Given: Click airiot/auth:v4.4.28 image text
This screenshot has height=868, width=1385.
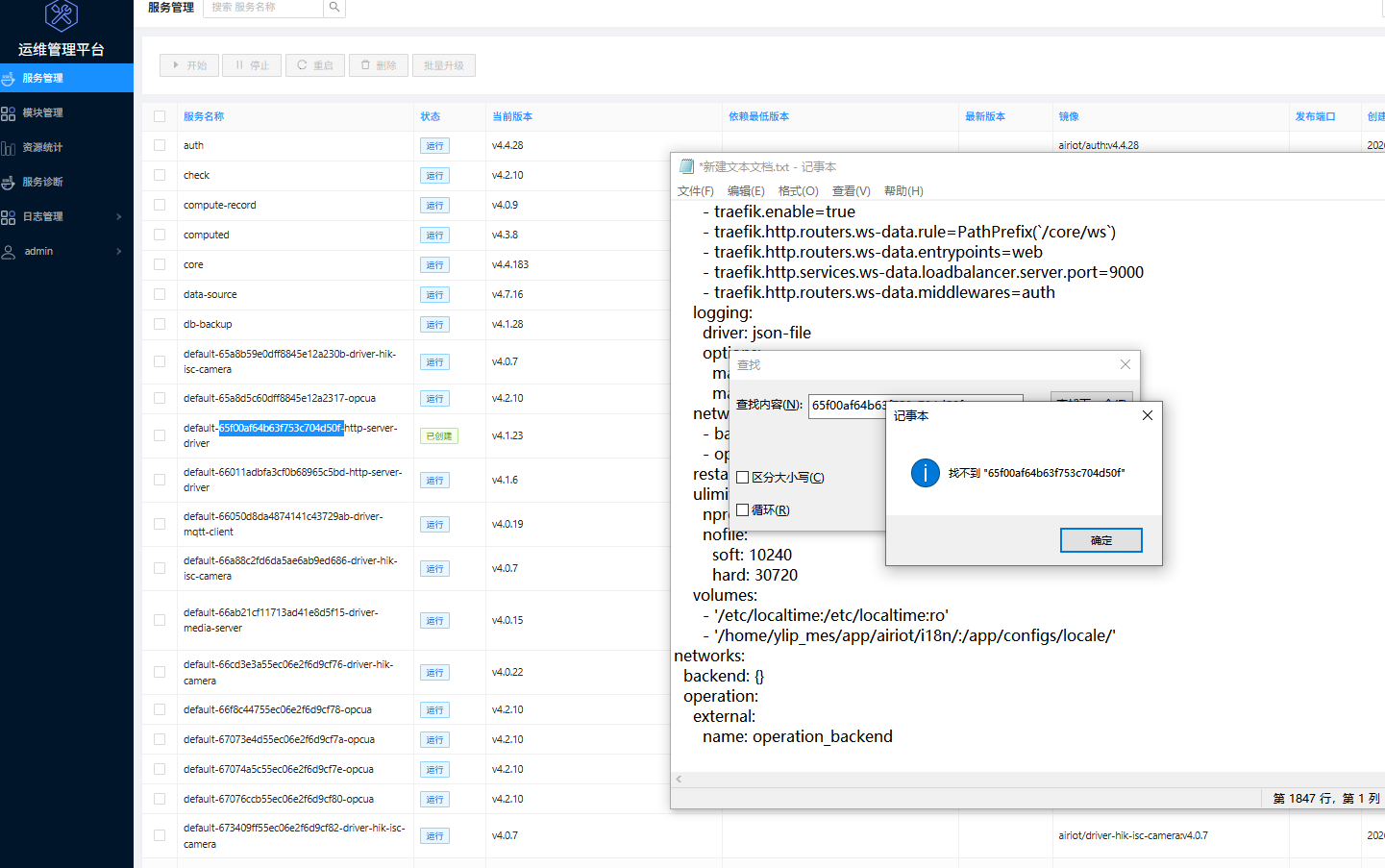Looking at the screenshot, I should tap(1099, 145).
